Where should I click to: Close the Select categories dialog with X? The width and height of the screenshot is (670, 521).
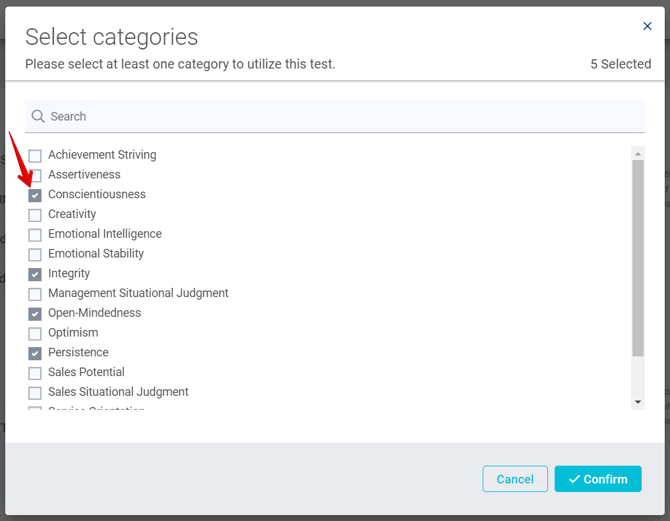coord(647,26)
